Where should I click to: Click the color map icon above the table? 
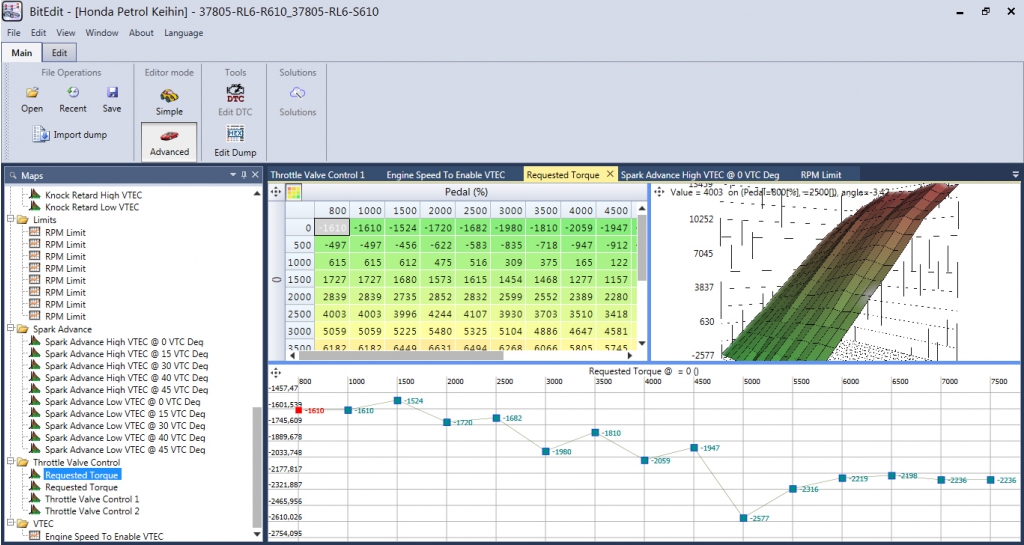pyautogui.click(x=294, y=192)
